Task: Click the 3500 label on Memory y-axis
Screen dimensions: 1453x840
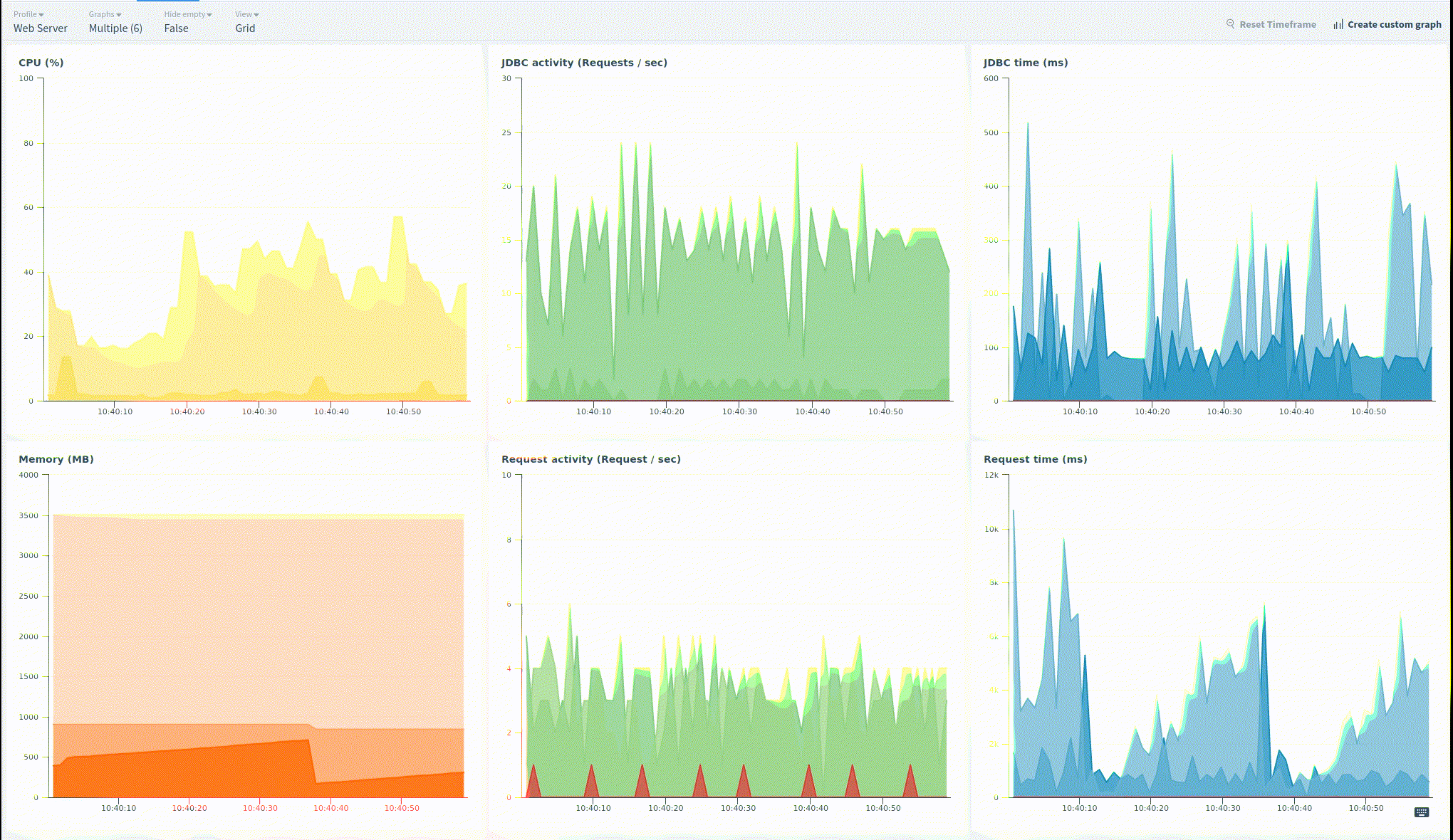Action: coord(28,515)
